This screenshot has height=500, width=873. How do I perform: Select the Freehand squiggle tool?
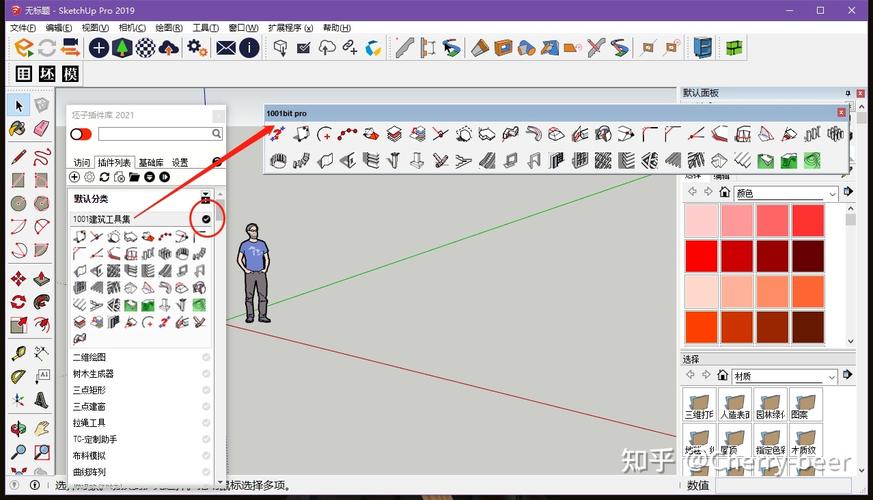[x=41, y=157]
